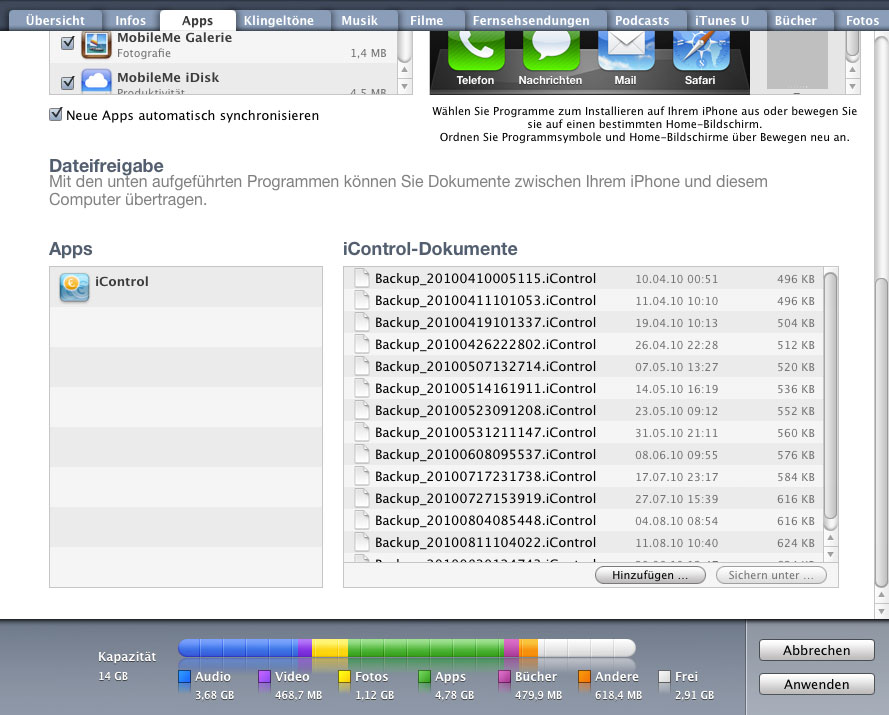889x715 pixels.
Task: Click file icon of Backup_20100727153919.iControl
Action: point(361,498)
